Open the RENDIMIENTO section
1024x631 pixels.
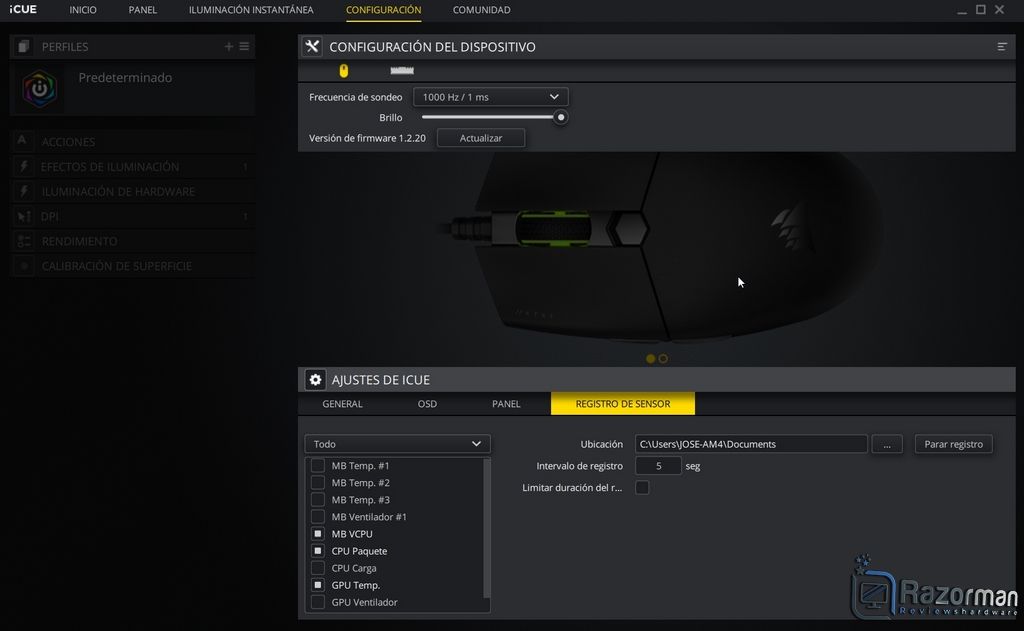pyautogui.click(x=132, y=241)
